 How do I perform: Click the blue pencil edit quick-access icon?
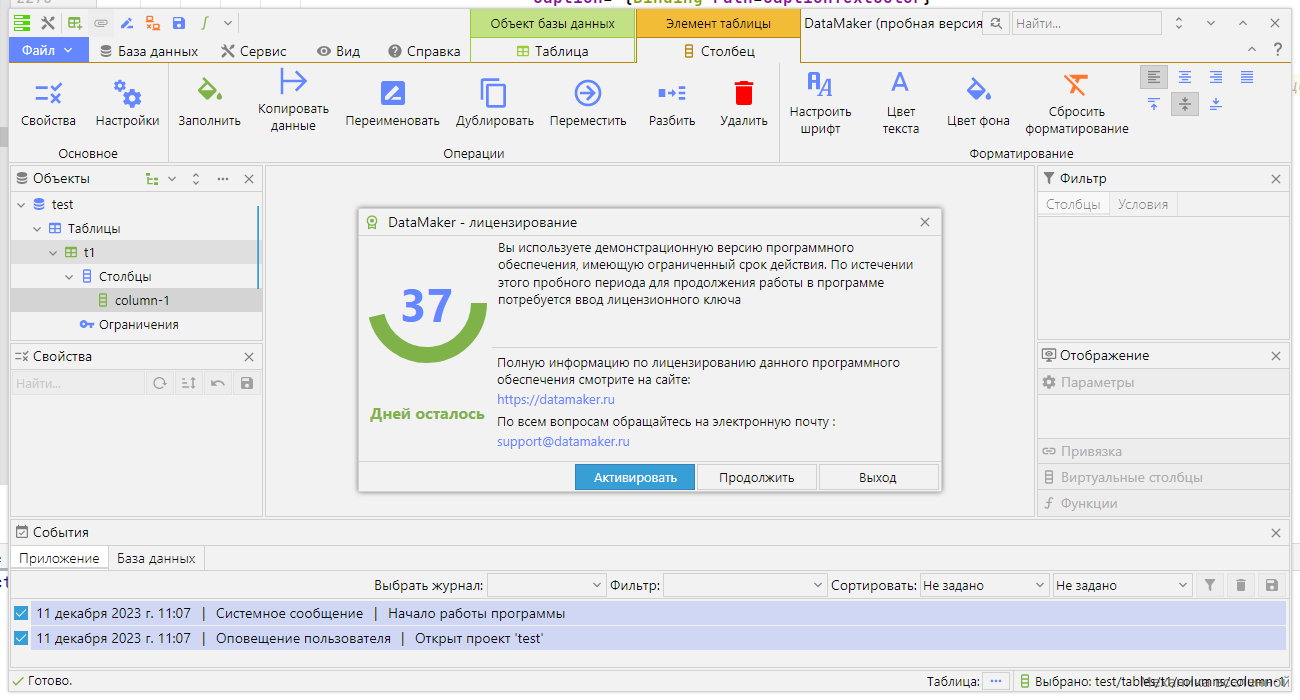tap(126, 22)
